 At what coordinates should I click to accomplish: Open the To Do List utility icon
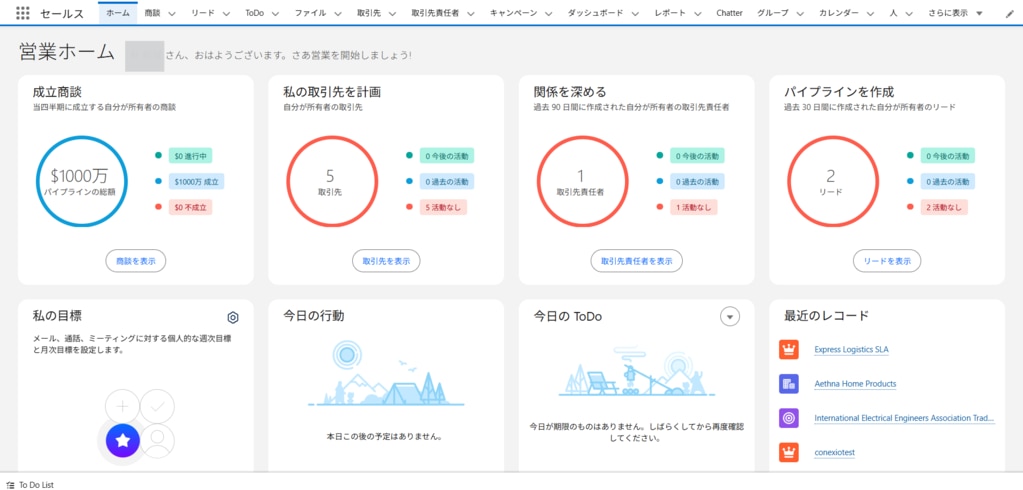click(x=10, y=485)
